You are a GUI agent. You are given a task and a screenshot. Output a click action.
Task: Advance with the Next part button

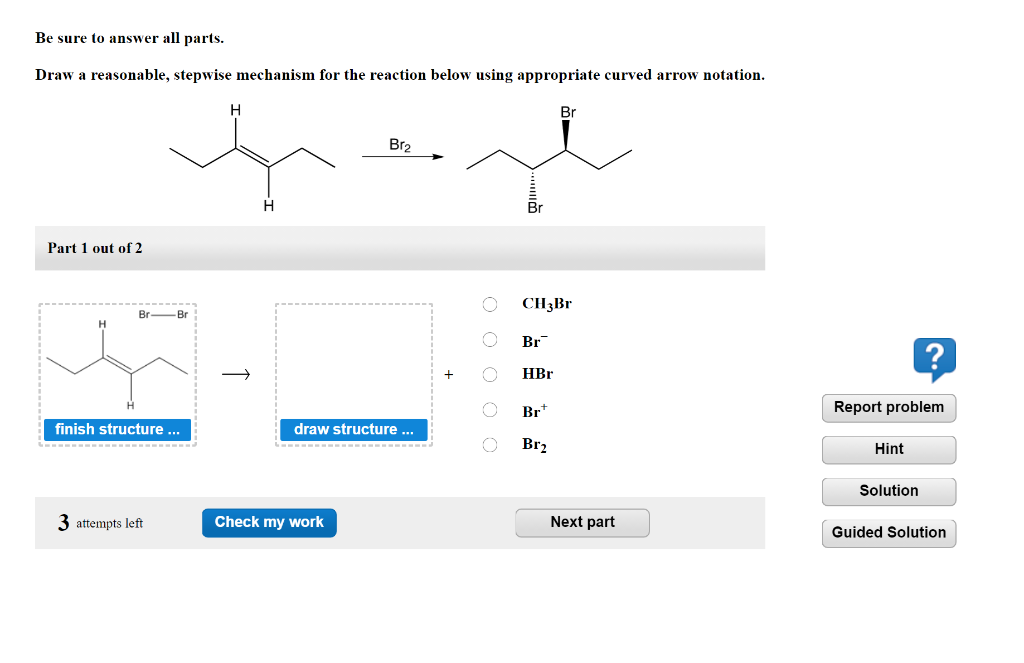click(x=582, y=522)
